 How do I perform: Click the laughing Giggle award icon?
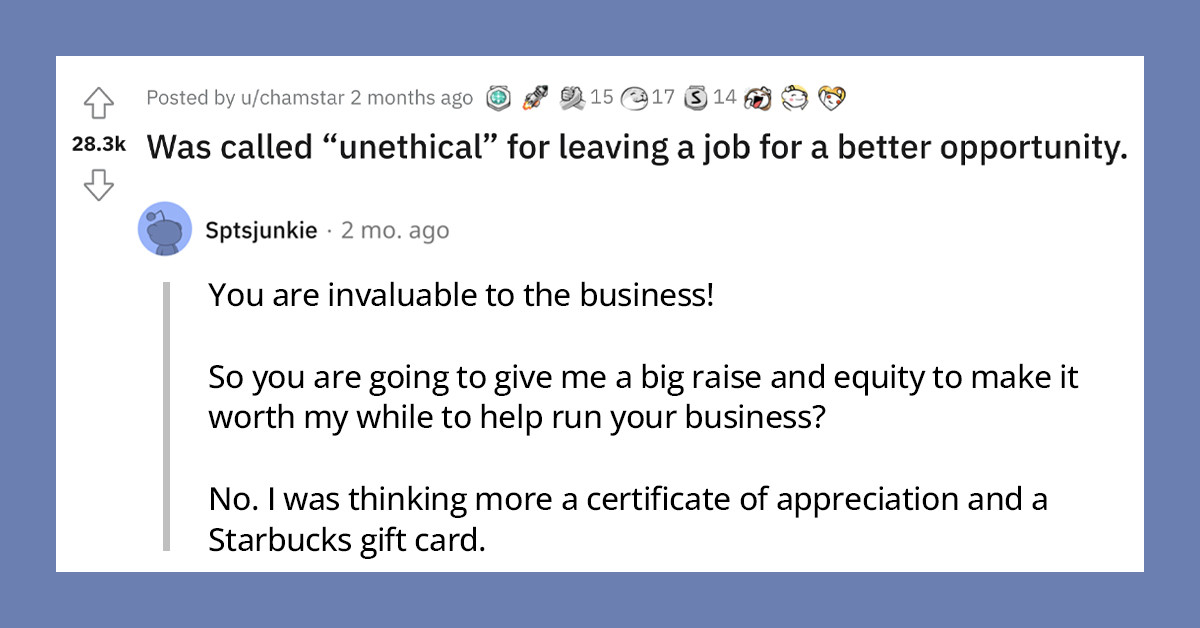(x=759, y=98)
